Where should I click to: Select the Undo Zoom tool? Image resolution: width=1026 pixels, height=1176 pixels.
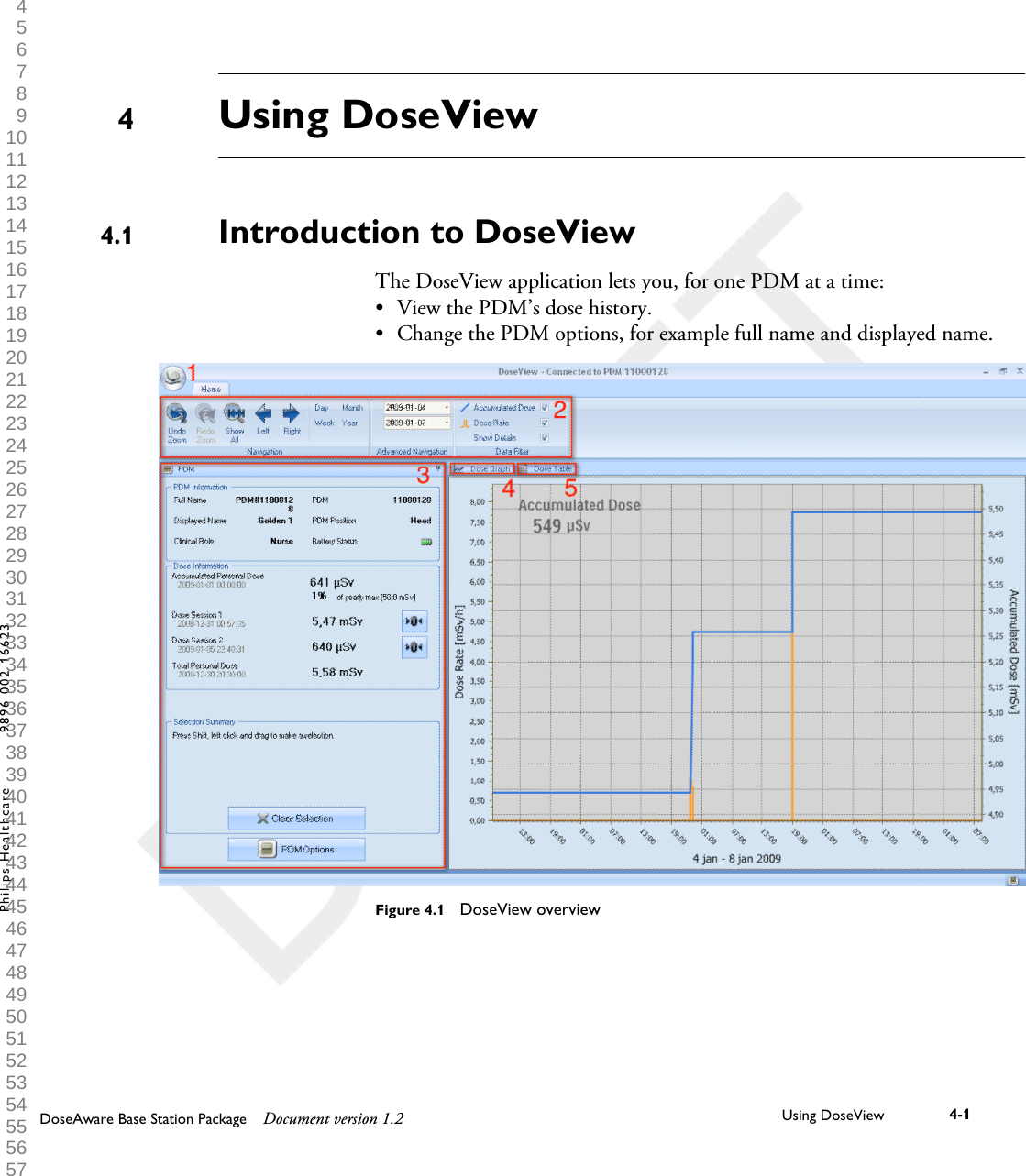[176, 415]
